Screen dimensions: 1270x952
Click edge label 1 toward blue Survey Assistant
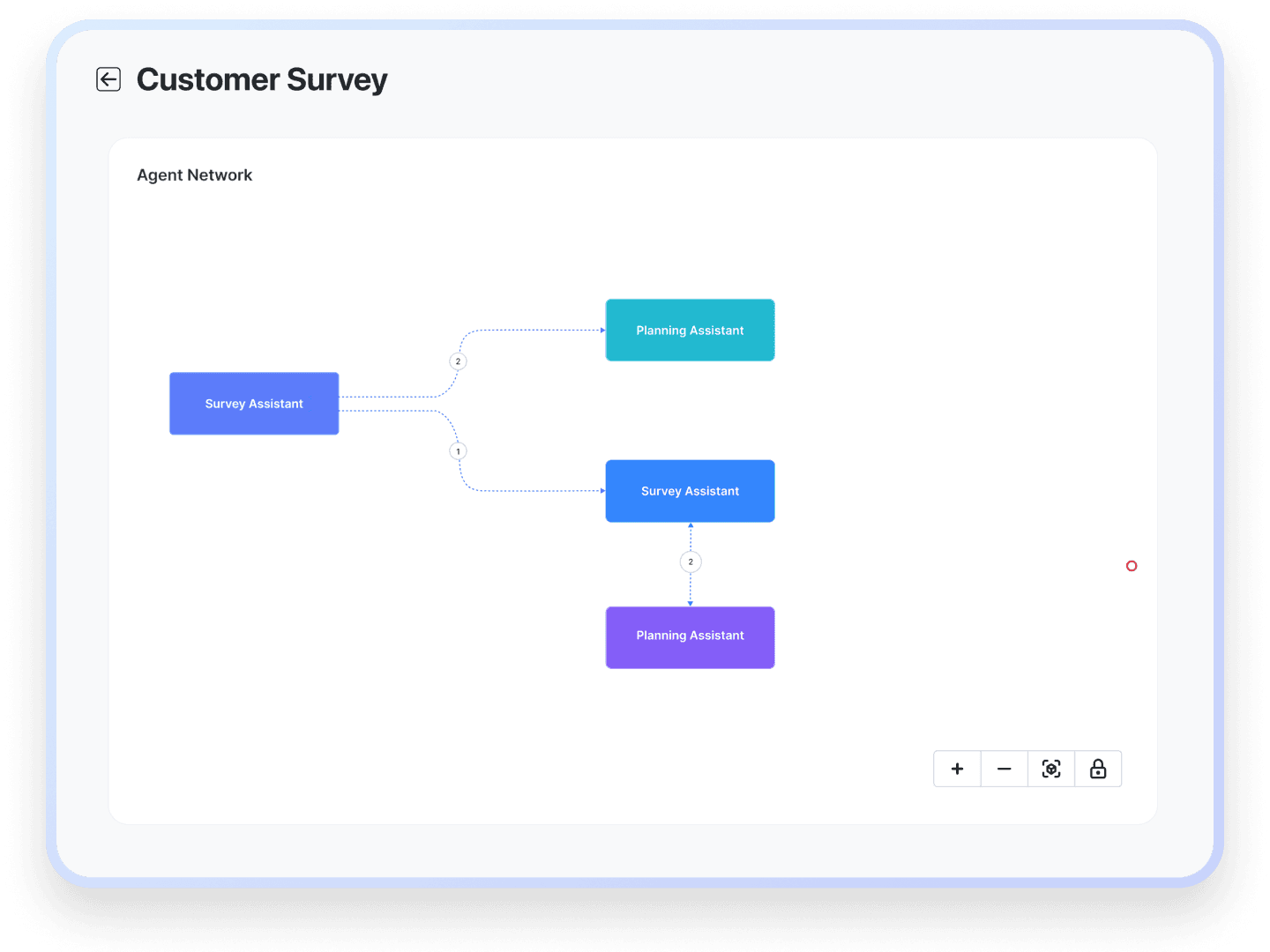tap(458, 451)
